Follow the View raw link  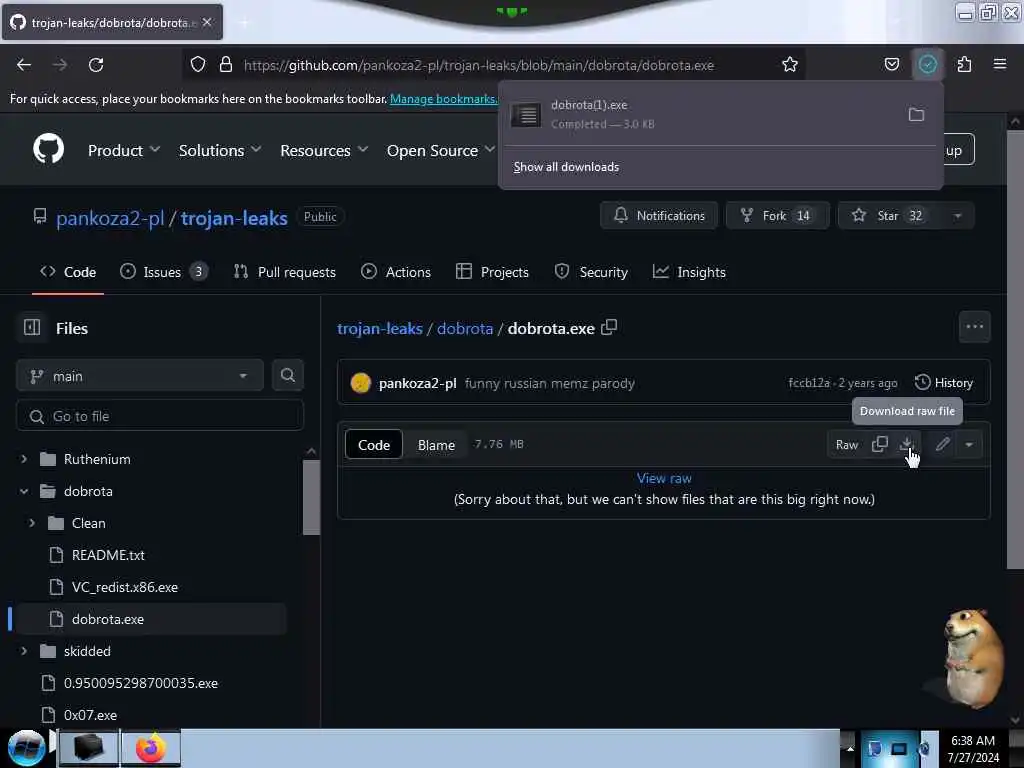tap(664, 478)
